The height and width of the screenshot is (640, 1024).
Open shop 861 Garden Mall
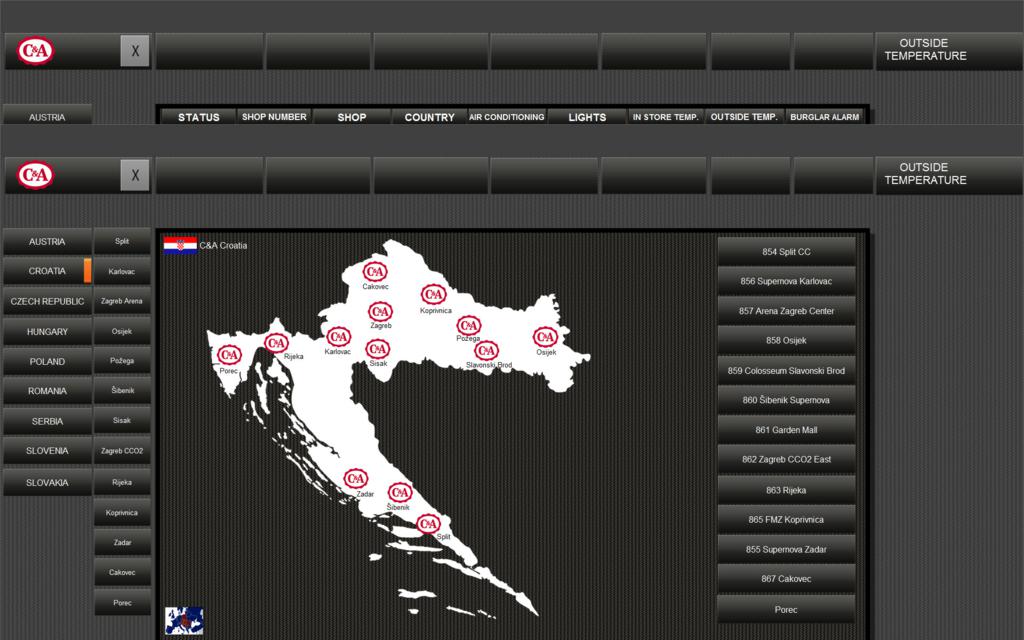click(786, 430)
